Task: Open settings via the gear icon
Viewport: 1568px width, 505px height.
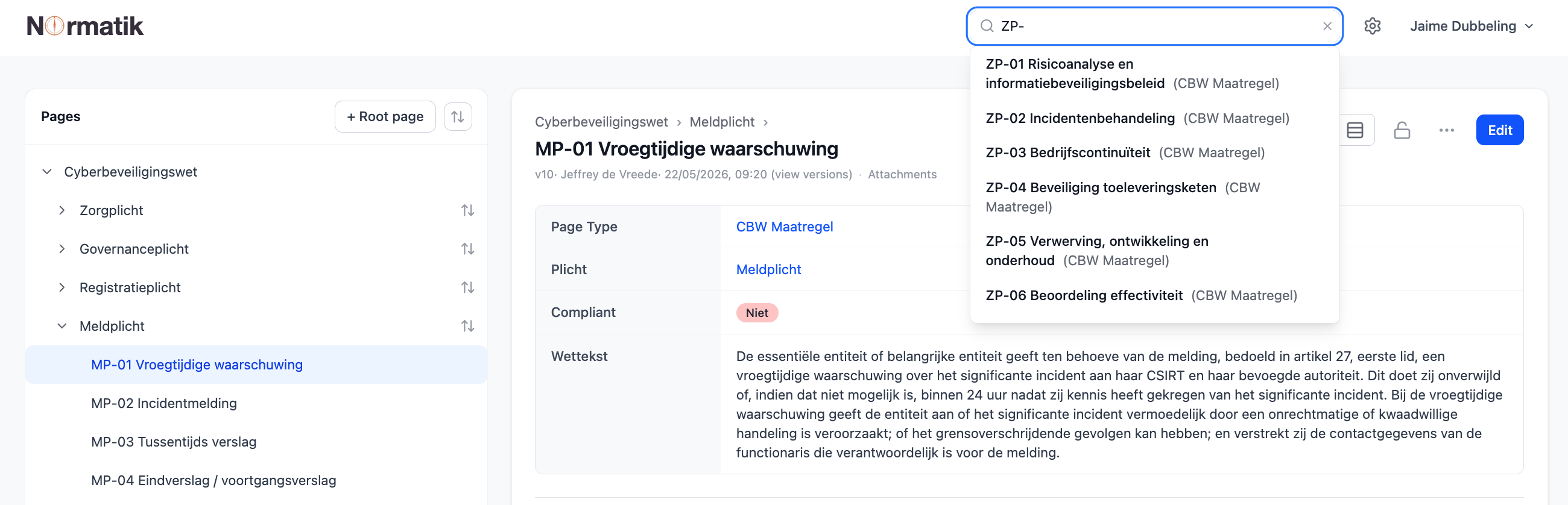Action: 1372,26
